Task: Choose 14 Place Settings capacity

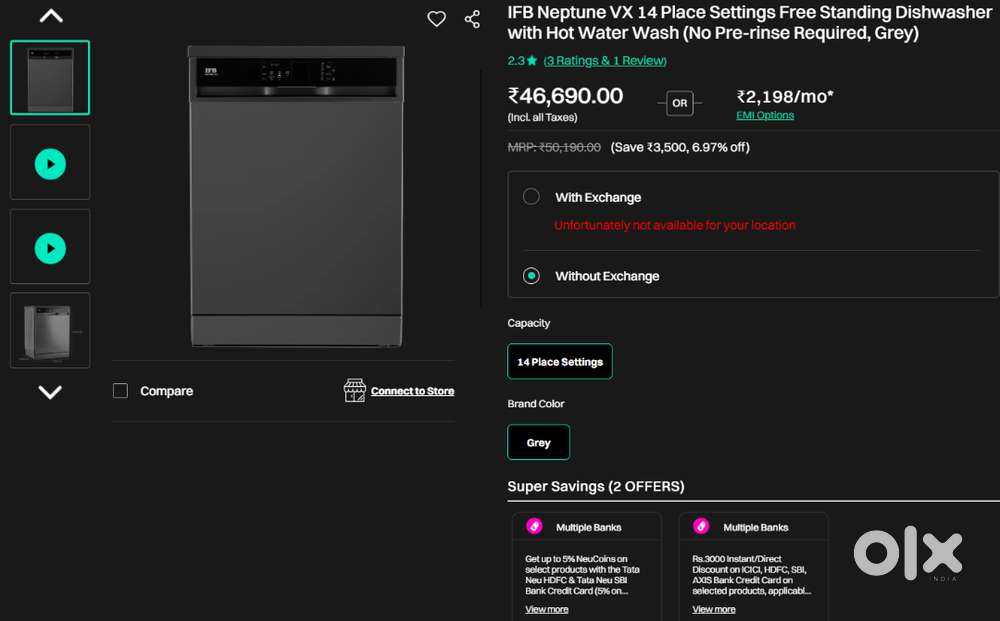Action: click(560, 362)
